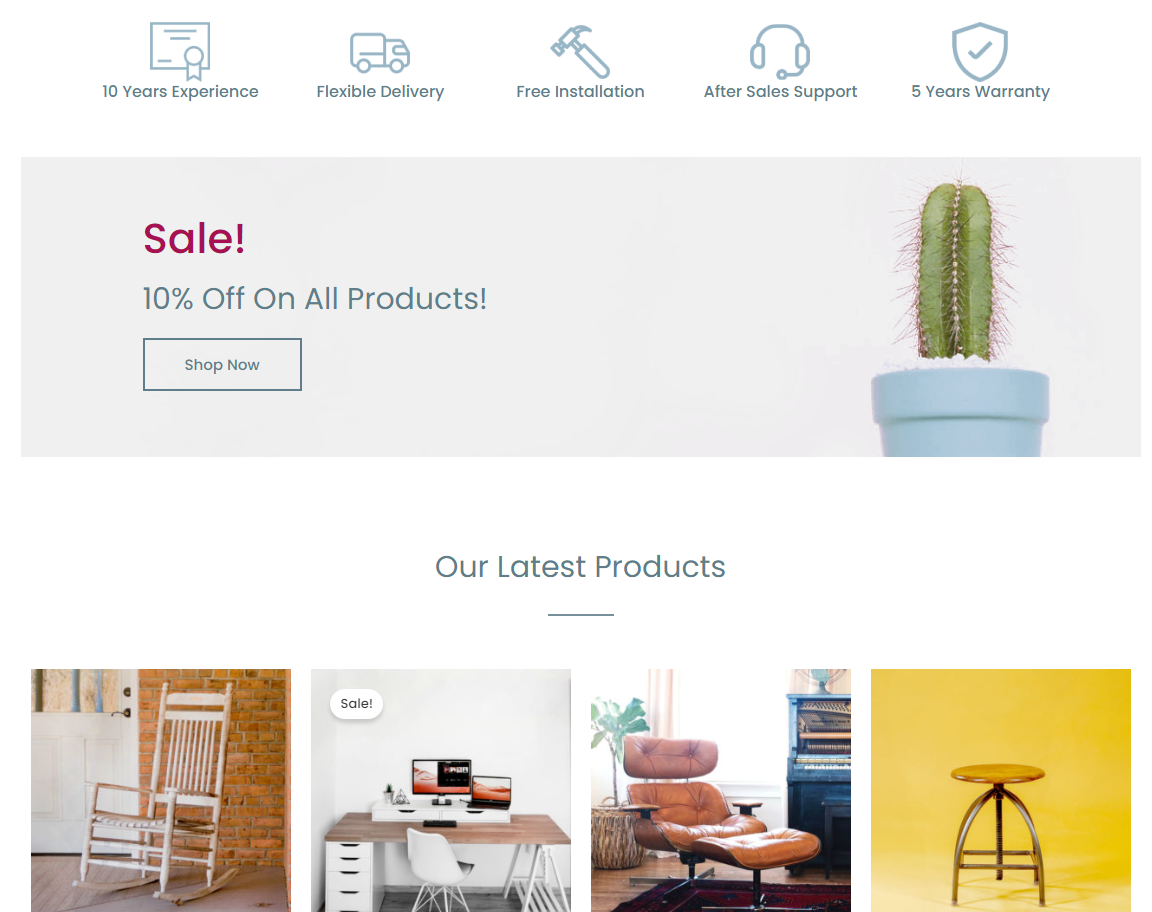Click the 10% Off On All Products text
This screenshot has width=1152, height=912.
(314, 298)
